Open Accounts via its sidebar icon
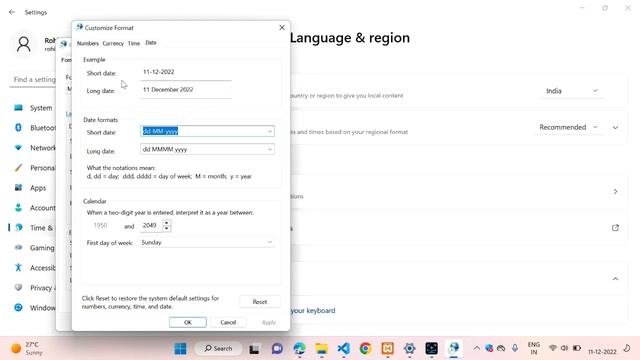Screen dimensions: 640x360 click(x=18, y=207)
